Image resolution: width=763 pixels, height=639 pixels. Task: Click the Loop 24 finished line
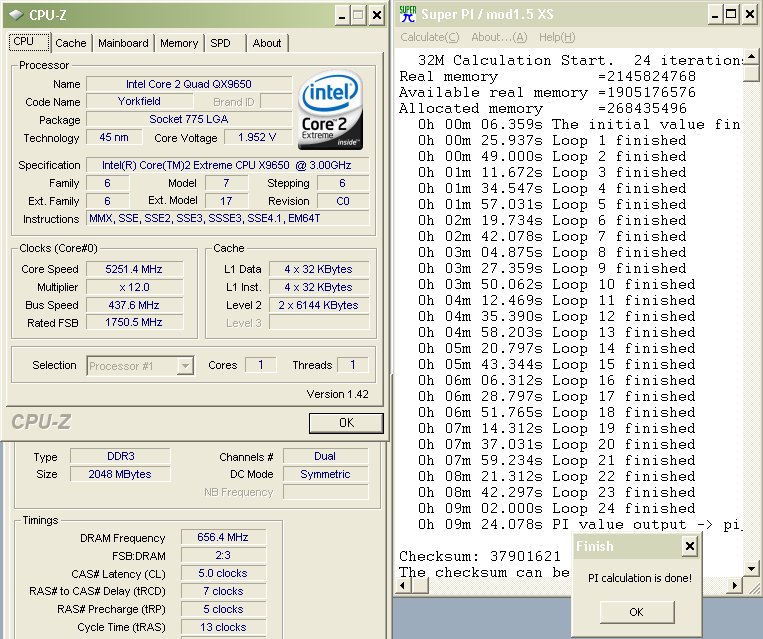(556, 508)
